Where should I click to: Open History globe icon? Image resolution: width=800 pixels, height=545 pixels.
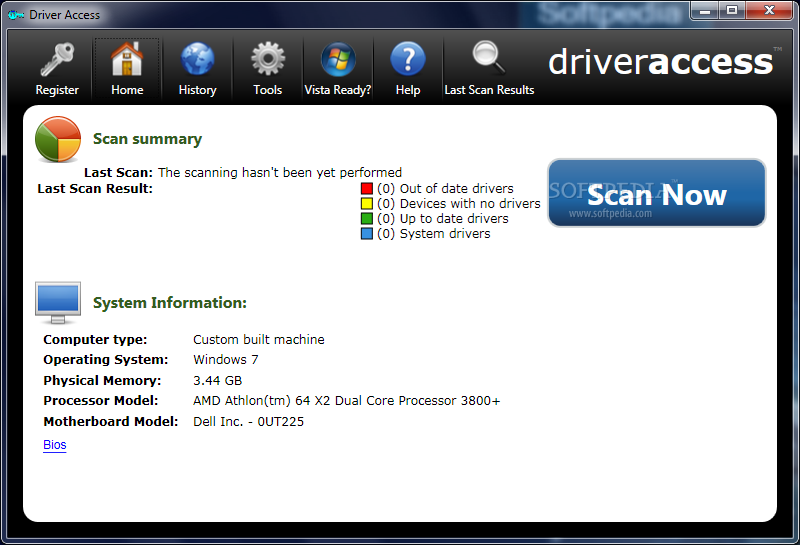pyautogui.click(x=197, y=59)
